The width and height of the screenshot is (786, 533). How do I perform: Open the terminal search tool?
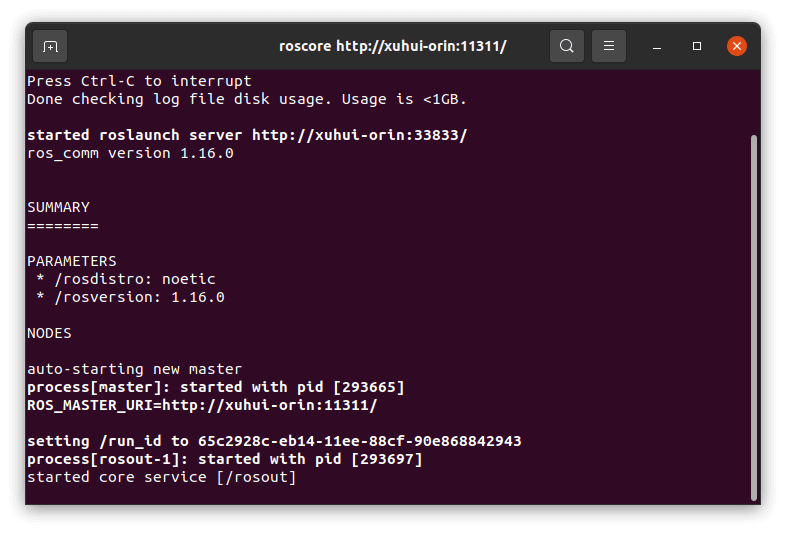566,46
